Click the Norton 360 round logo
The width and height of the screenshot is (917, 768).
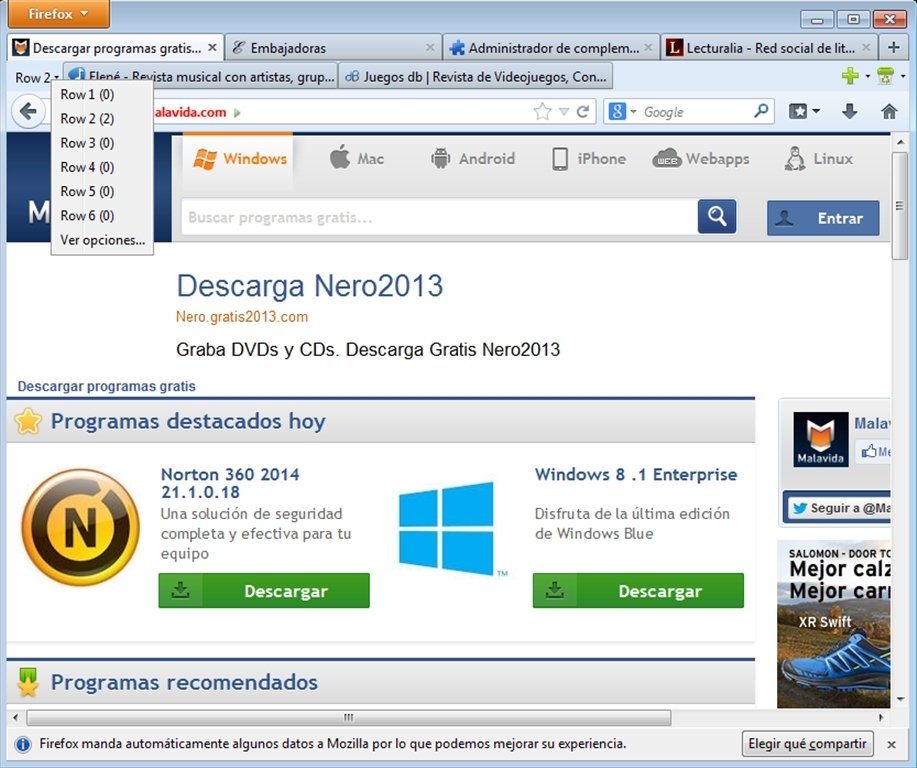click(81, 527)
